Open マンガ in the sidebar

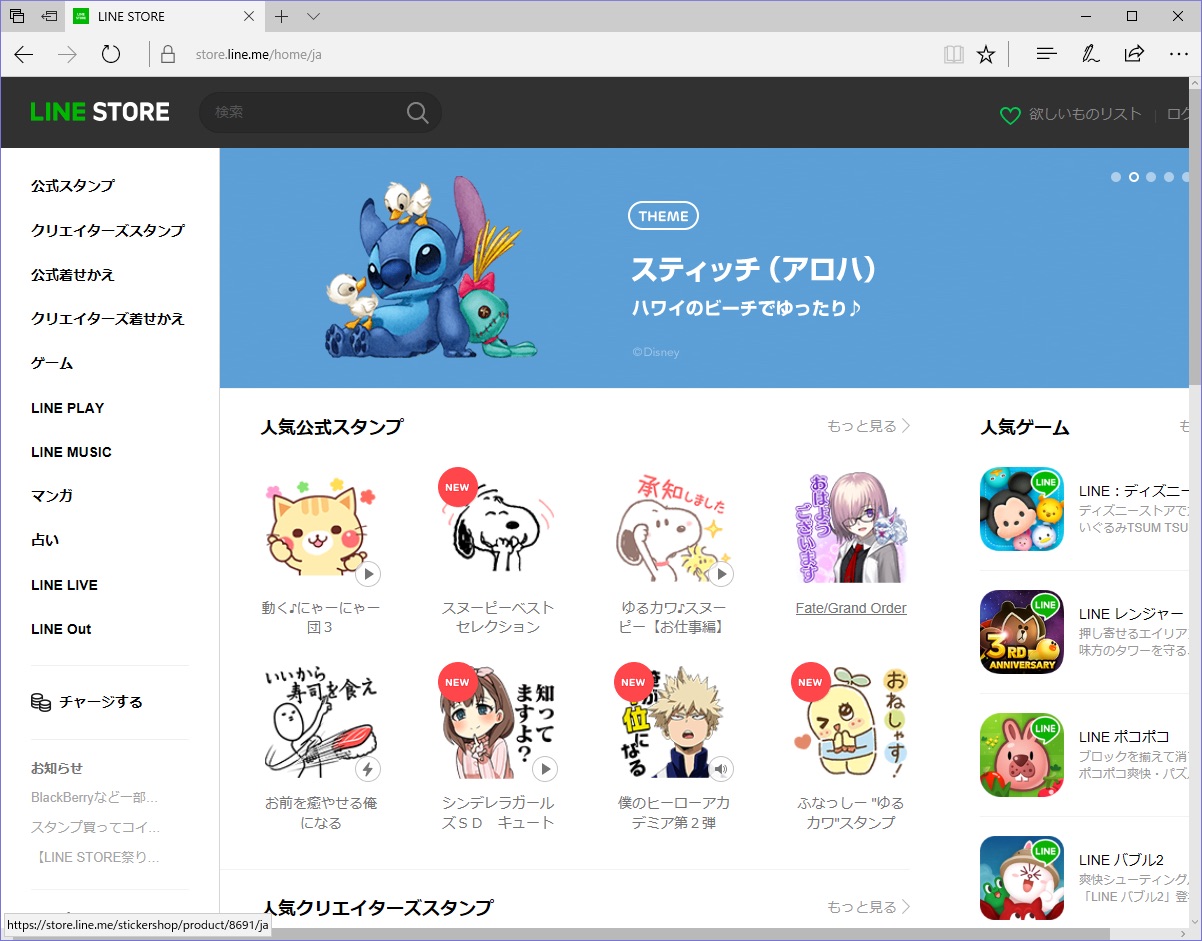click(52, 496)
